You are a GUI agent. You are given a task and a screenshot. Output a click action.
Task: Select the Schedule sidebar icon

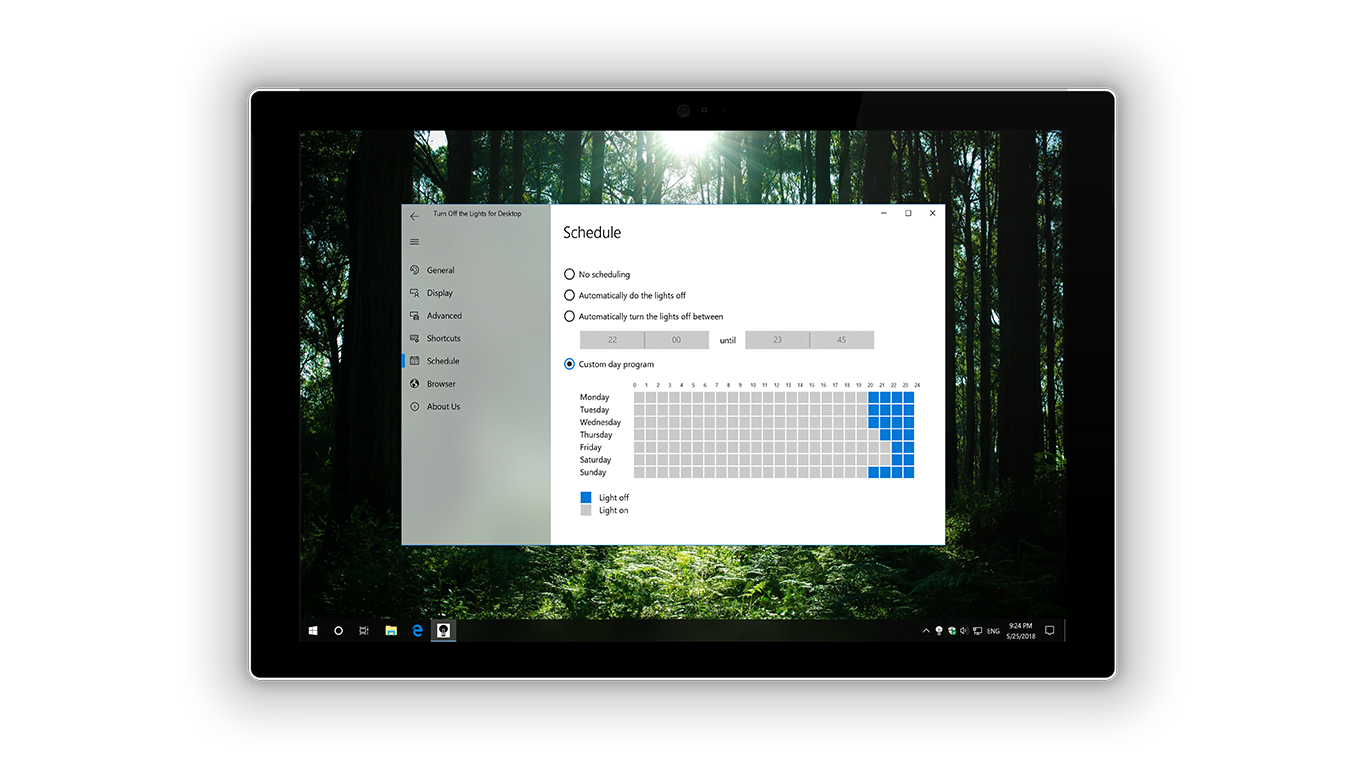[415, 361]
